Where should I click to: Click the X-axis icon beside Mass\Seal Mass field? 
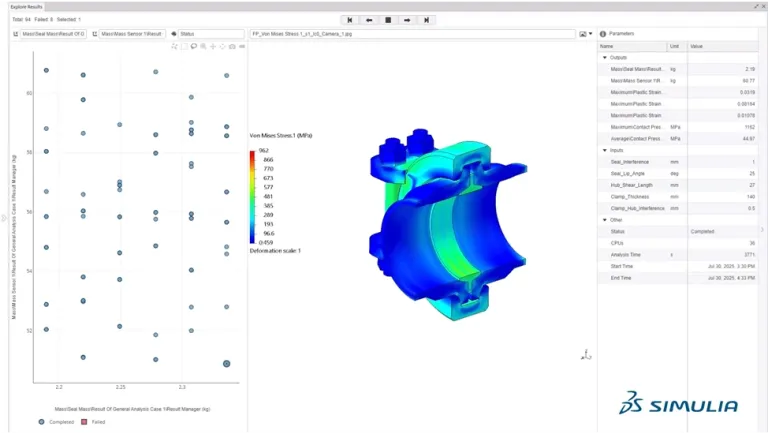point(15,34)
